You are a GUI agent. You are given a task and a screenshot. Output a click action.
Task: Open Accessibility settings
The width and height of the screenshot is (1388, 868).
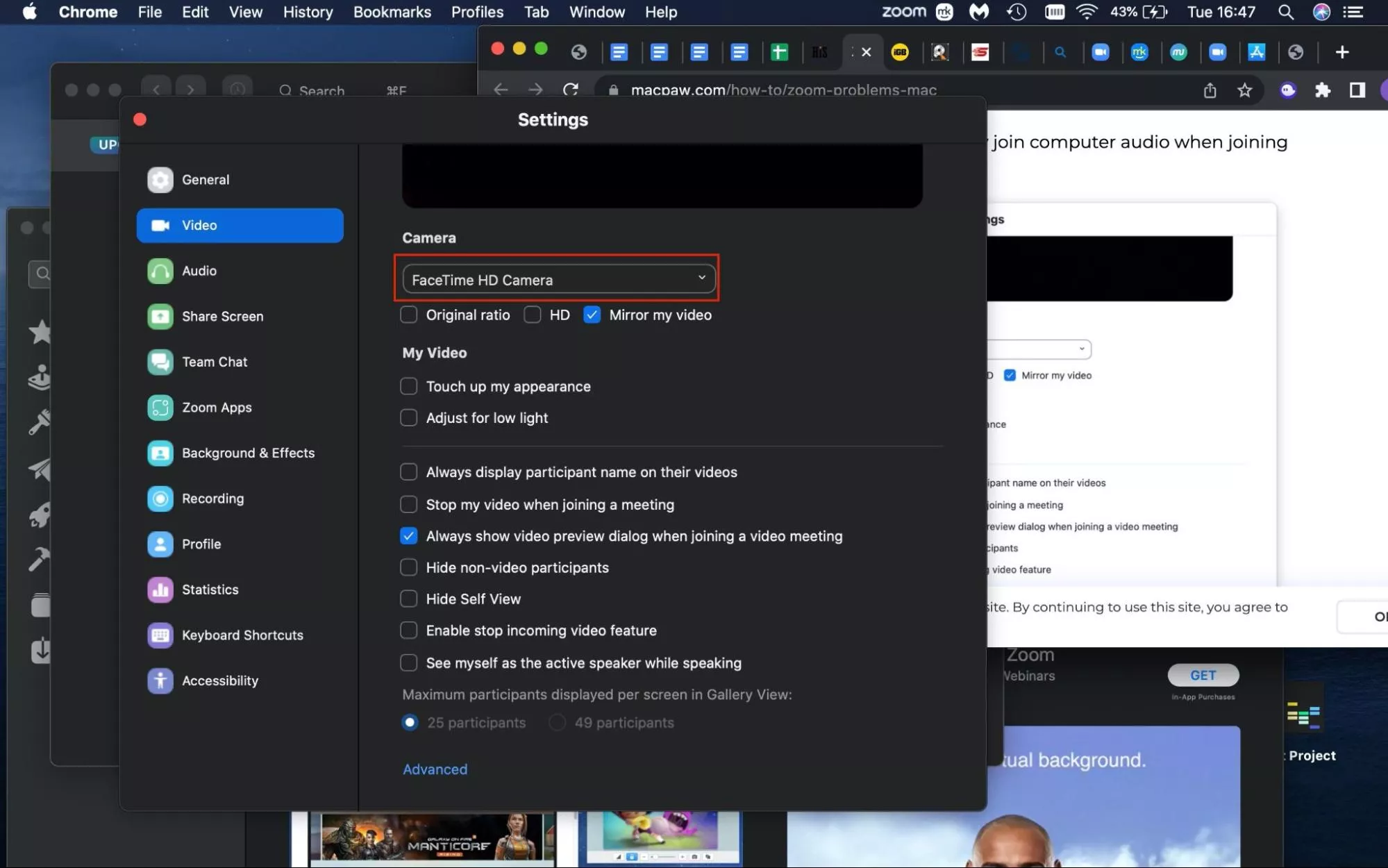pyautogui.click(x=219, y=681)
